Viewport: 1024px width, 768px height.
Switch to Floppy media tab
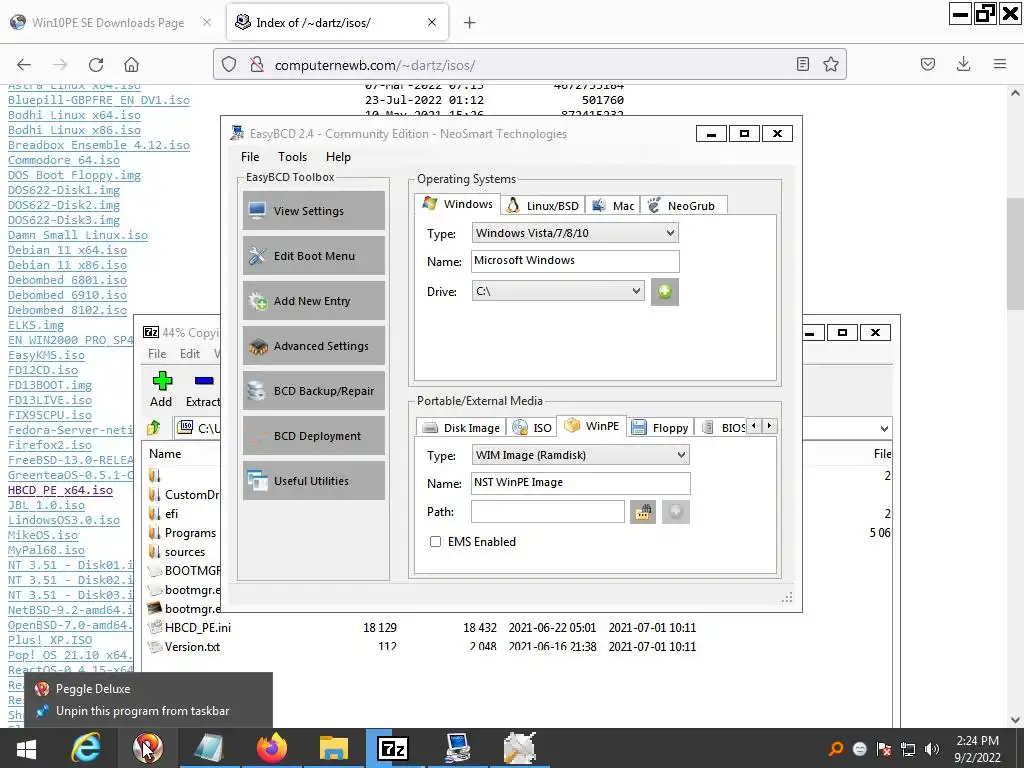click(x=660, y=427)
